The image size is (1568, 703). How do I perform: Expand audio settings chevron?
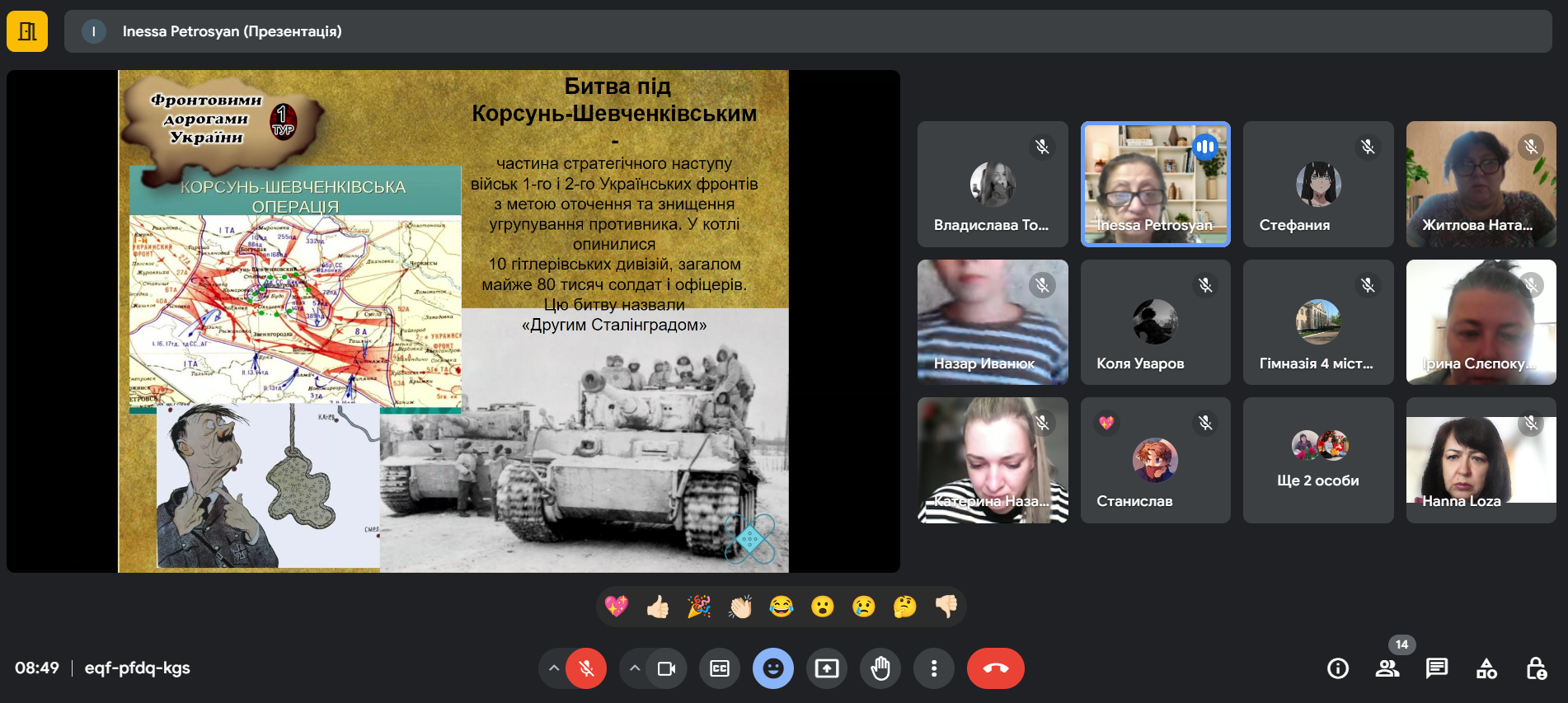click(554, 668)
